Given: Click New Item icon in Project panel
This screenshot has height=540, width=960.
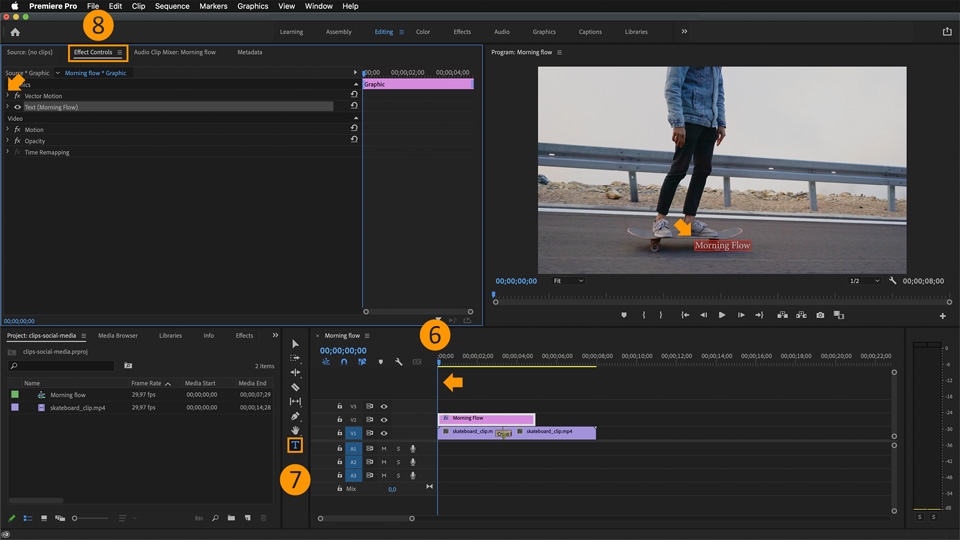Looking at the screenshot, I should (x=247, y=518).
